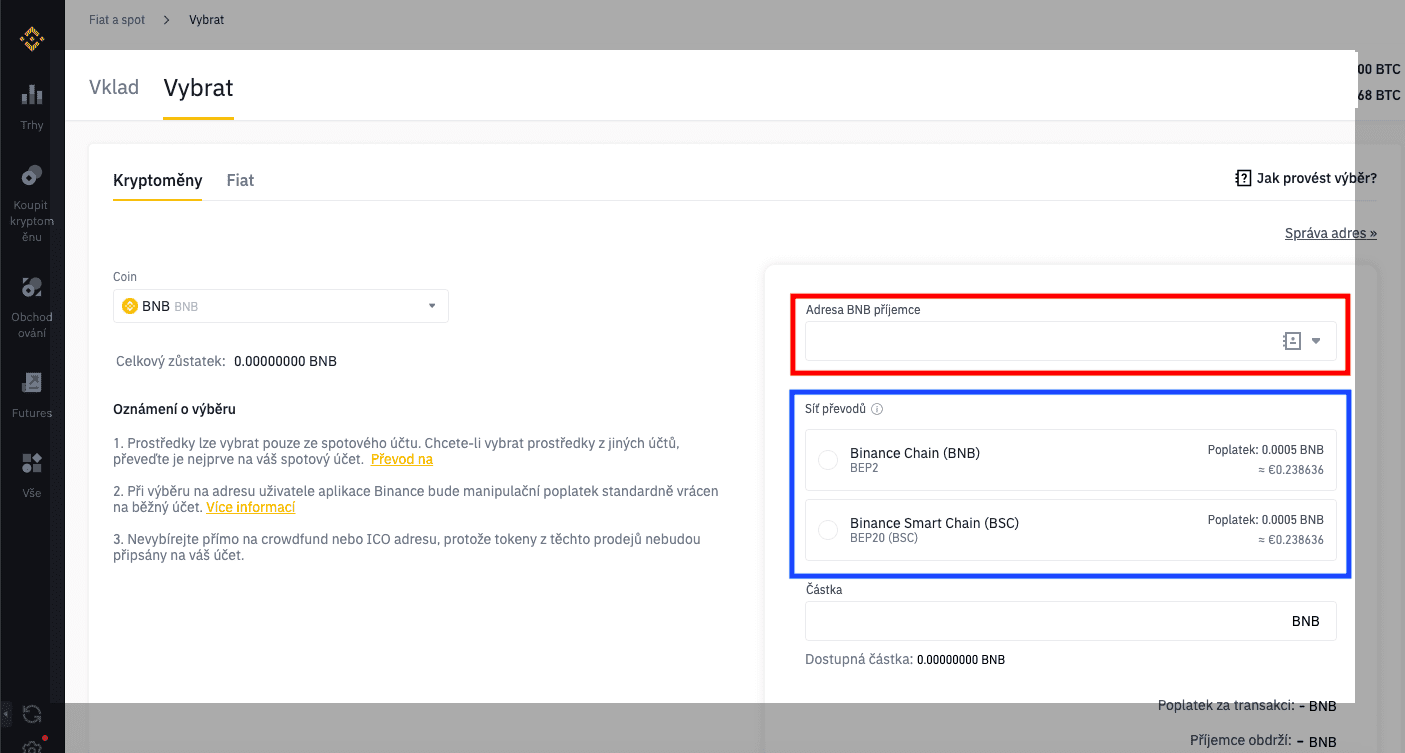The width and height of the screenshot is (1405, 753).
Task: Click the Oznámení o výběru heading
Action: coord(174,409)
